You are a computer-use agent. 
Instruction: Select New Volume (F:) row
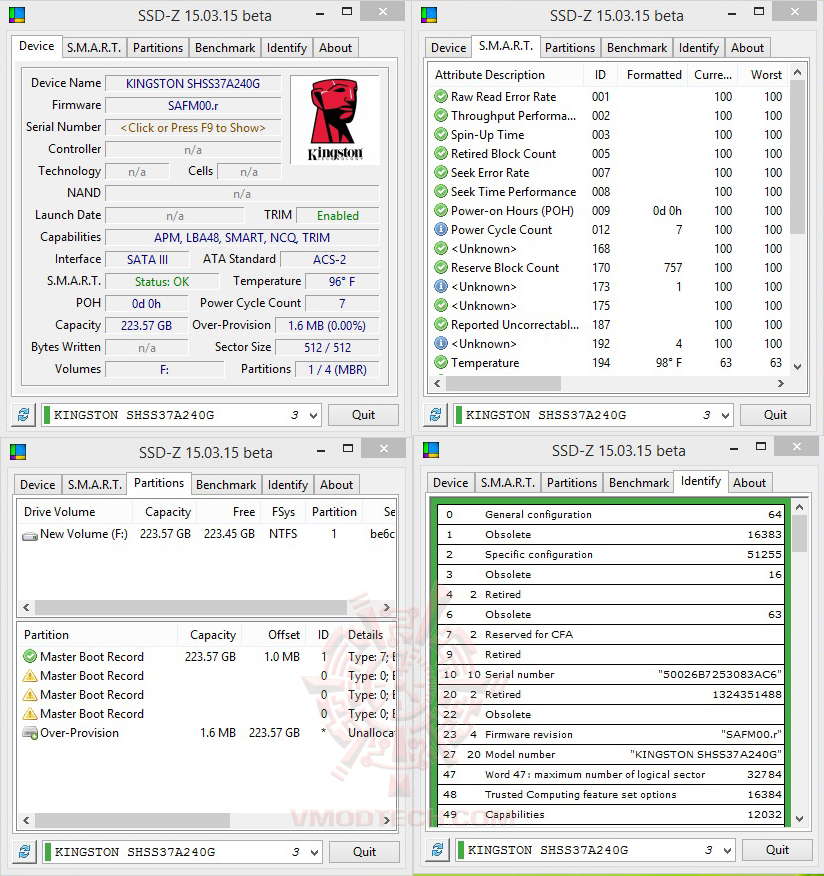[207, 534]
